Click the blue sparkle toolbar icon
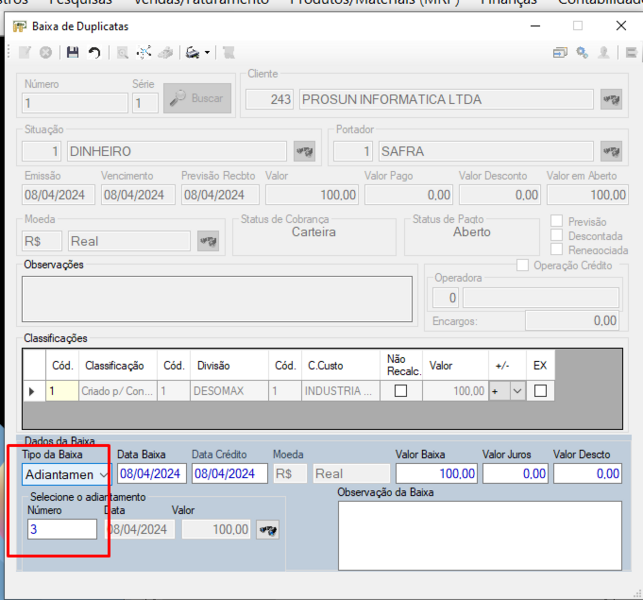This screenshot has width=643, height=600. click(144, 52)
